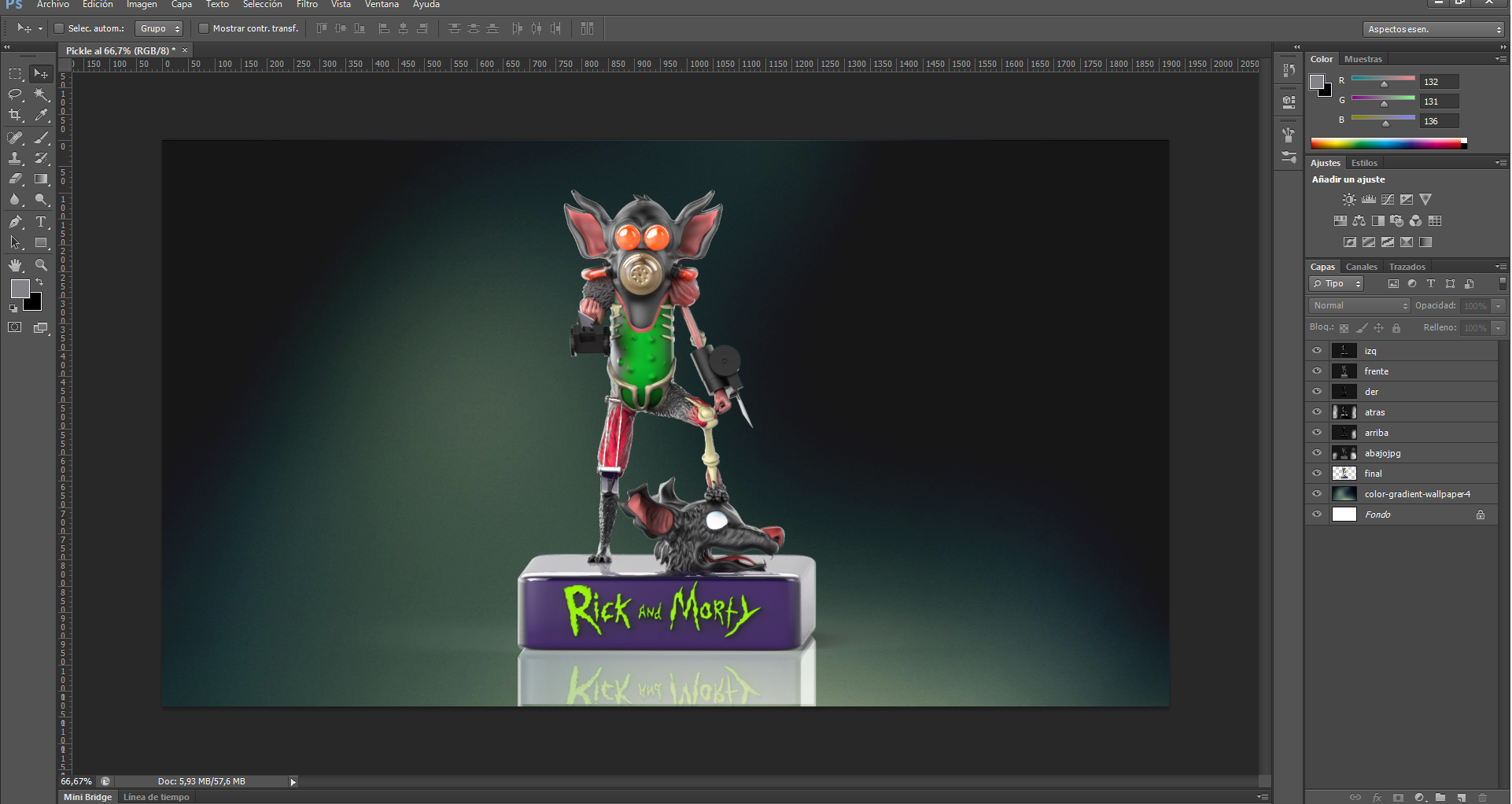Select the Clone Stamp tool

point(15,158)
